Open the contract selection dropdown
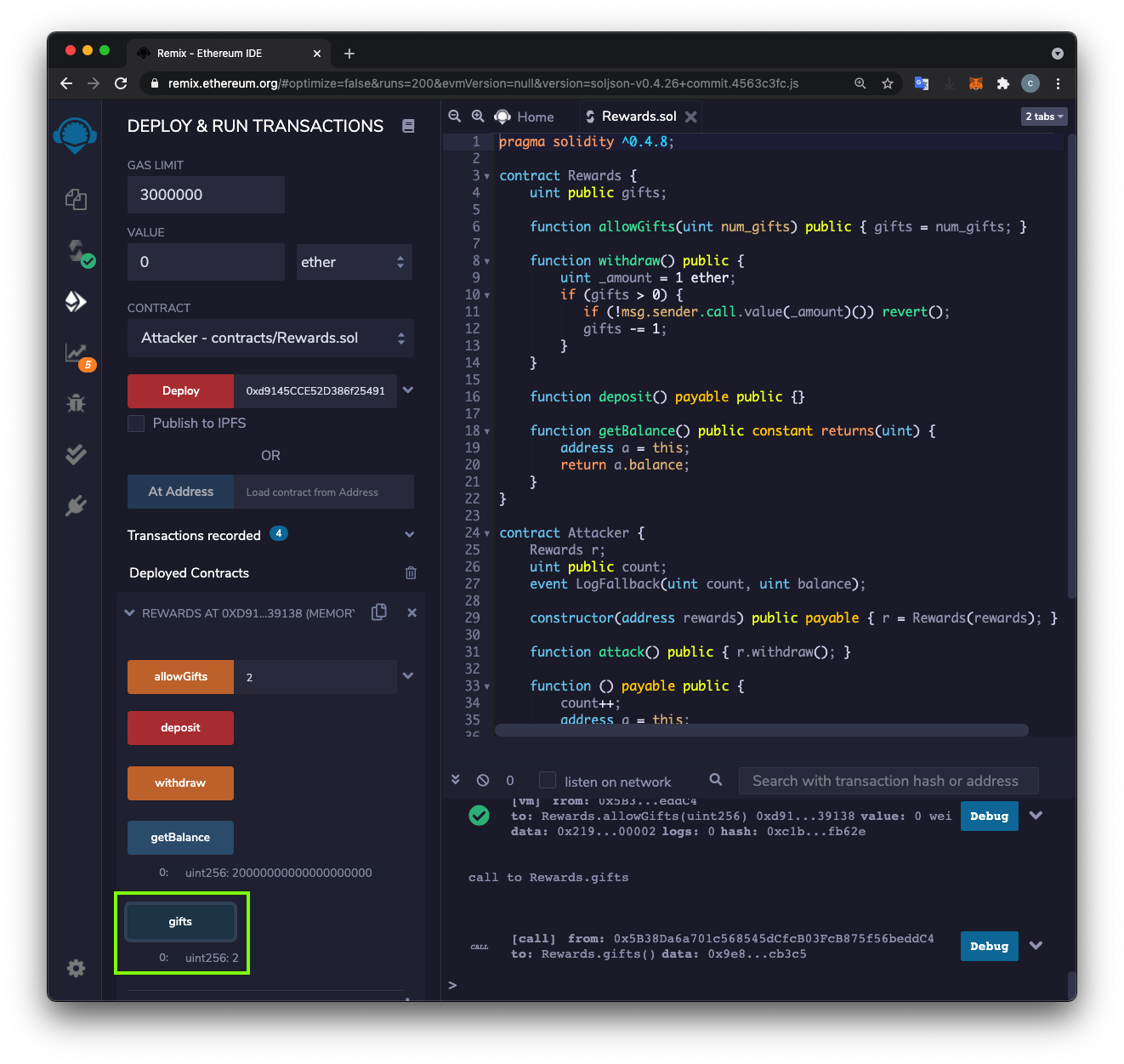 [x=270, y=338]
